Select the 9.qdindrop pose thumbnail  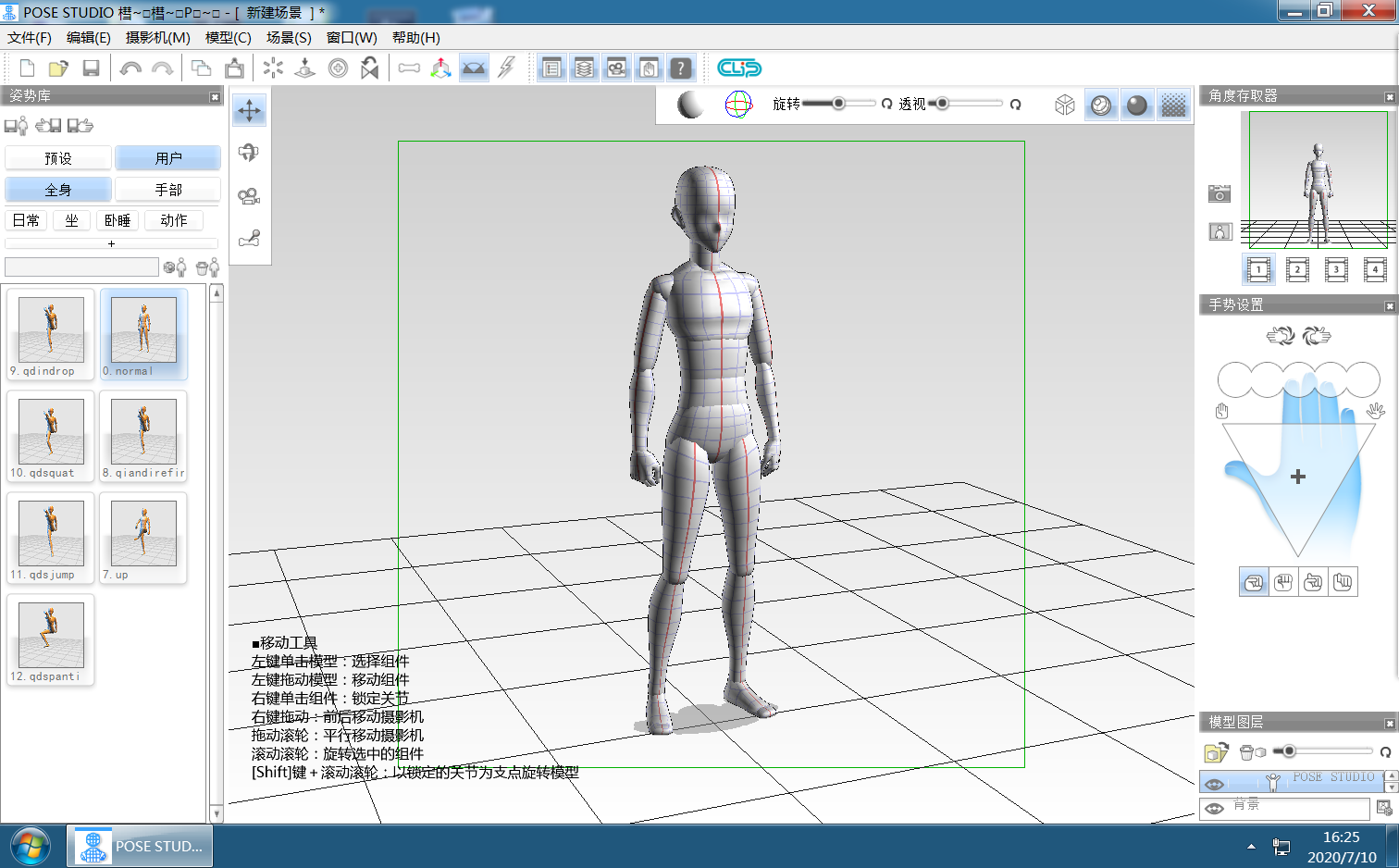tap(51, 334)
